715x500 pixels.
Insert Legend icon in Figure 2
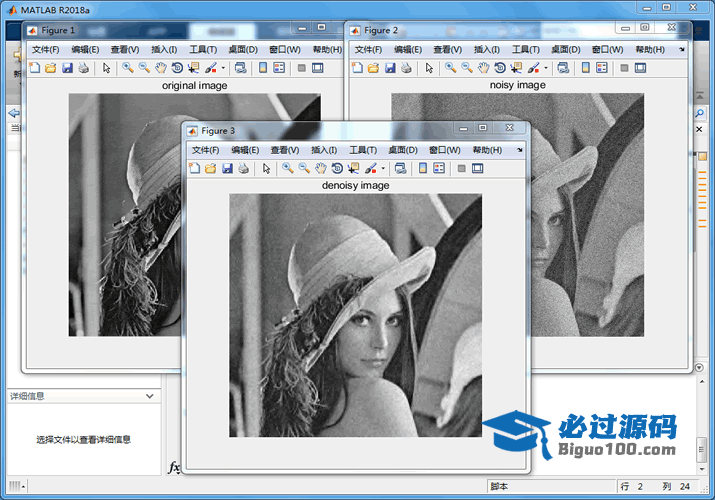[602, 68]
